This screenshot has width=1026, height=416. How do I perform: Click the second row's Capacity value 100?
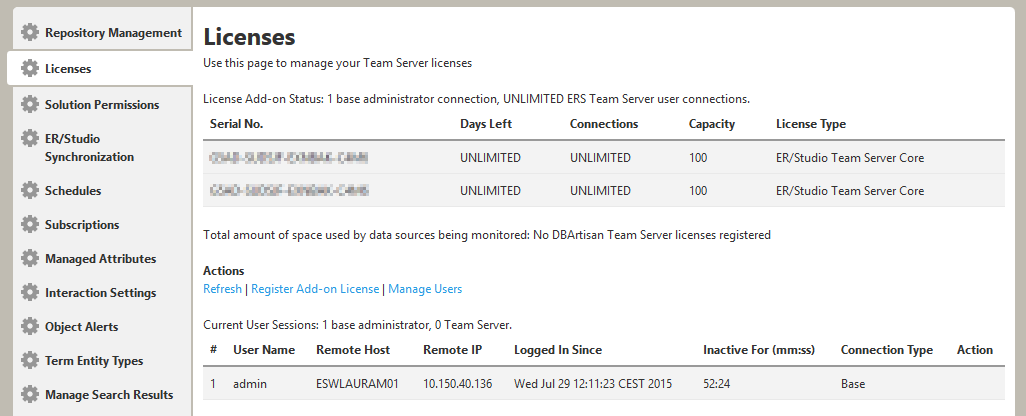[698, 191]
